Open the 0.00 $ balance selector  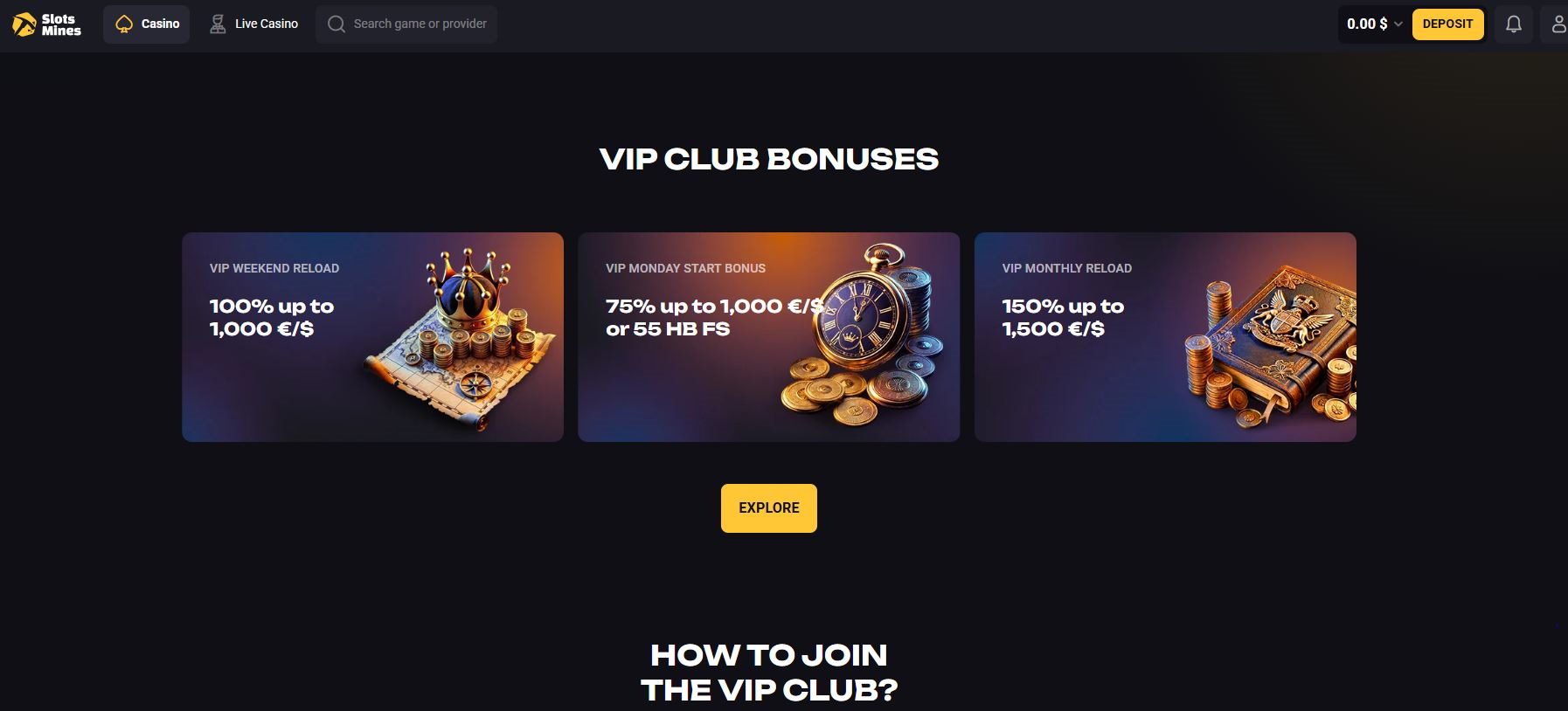1374,24
